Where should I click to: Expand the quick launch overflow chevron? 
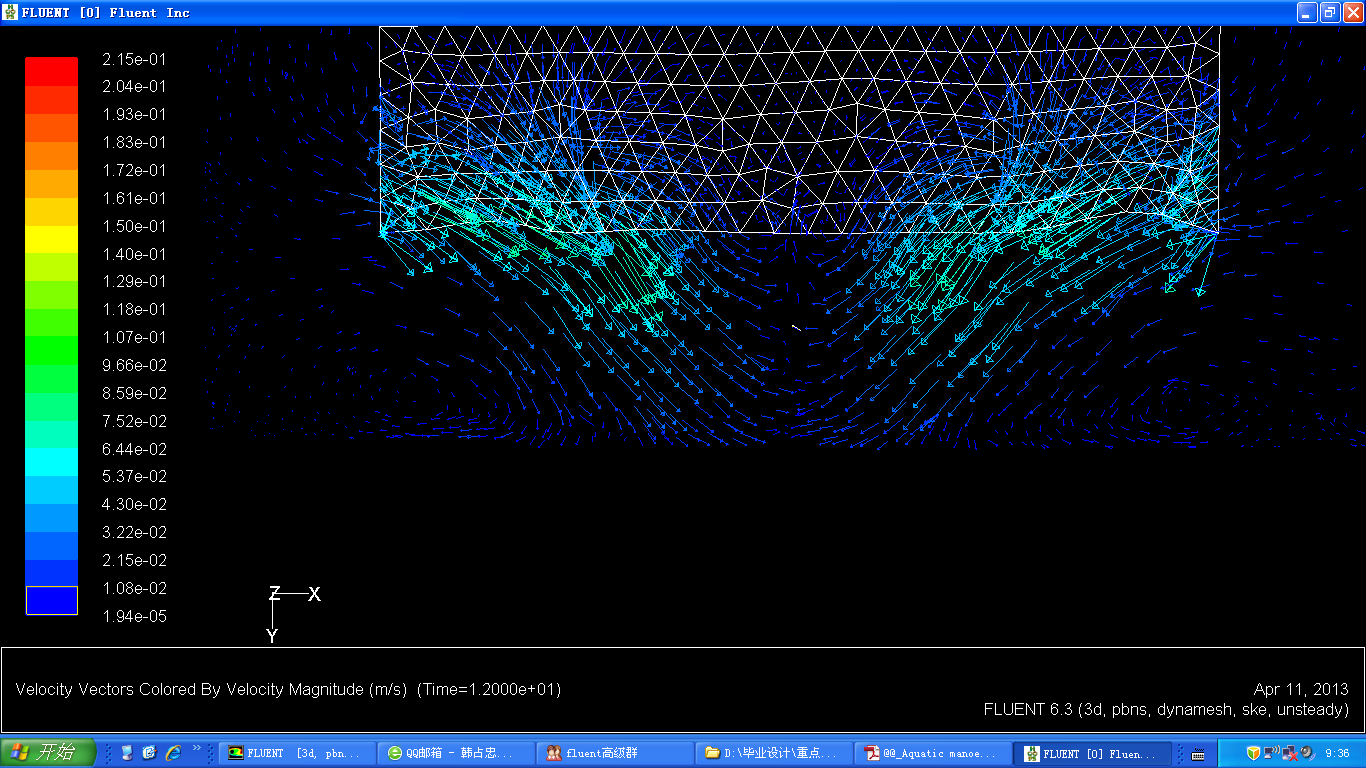tap(197, 748)
